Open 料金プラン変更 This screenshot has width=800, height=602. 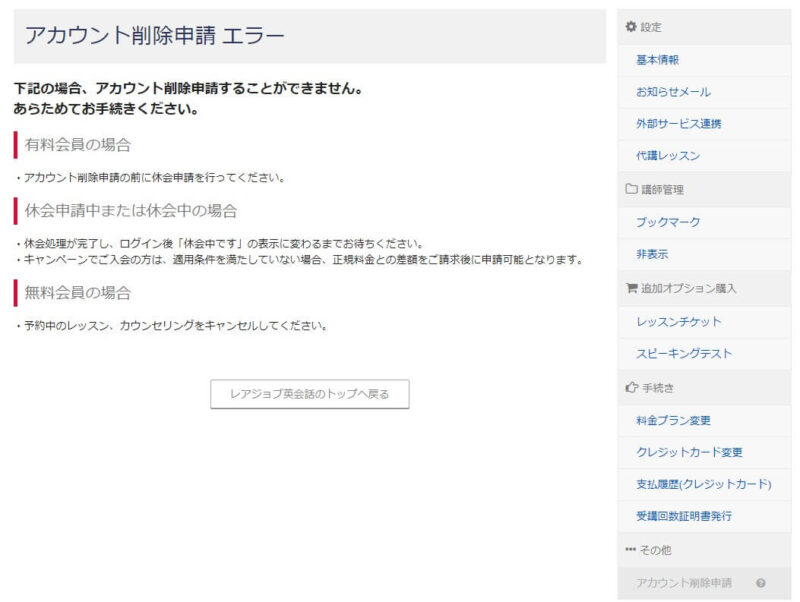pyautogui.click(x=704, y=421)
